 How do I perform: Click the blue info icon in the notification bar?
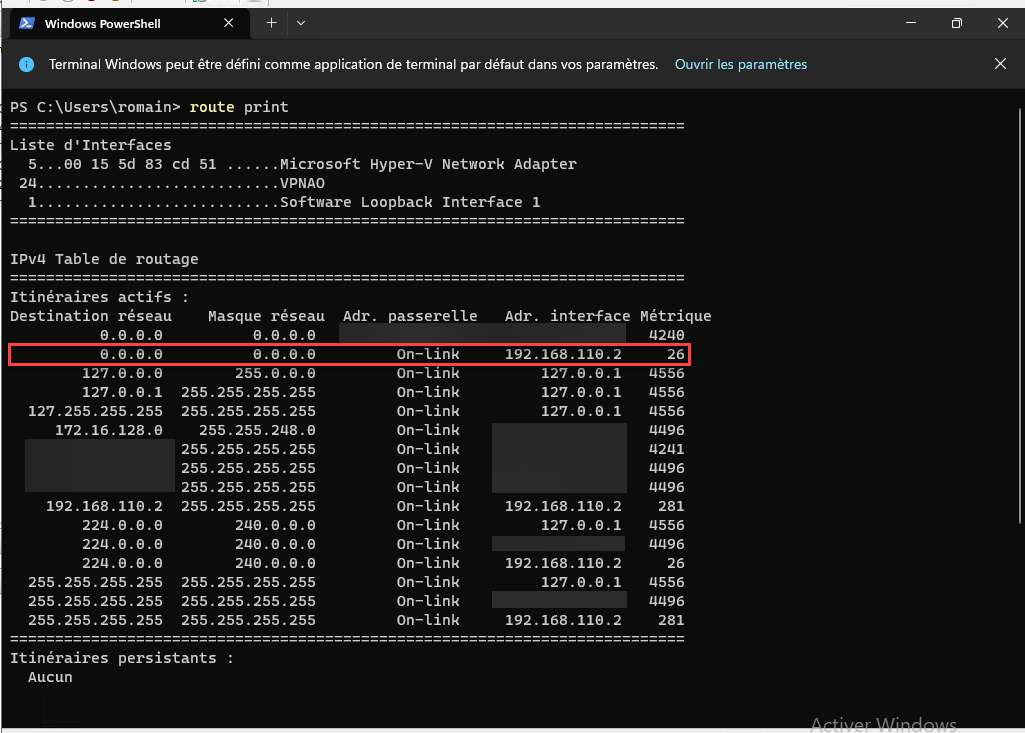[x=27, y=64]
